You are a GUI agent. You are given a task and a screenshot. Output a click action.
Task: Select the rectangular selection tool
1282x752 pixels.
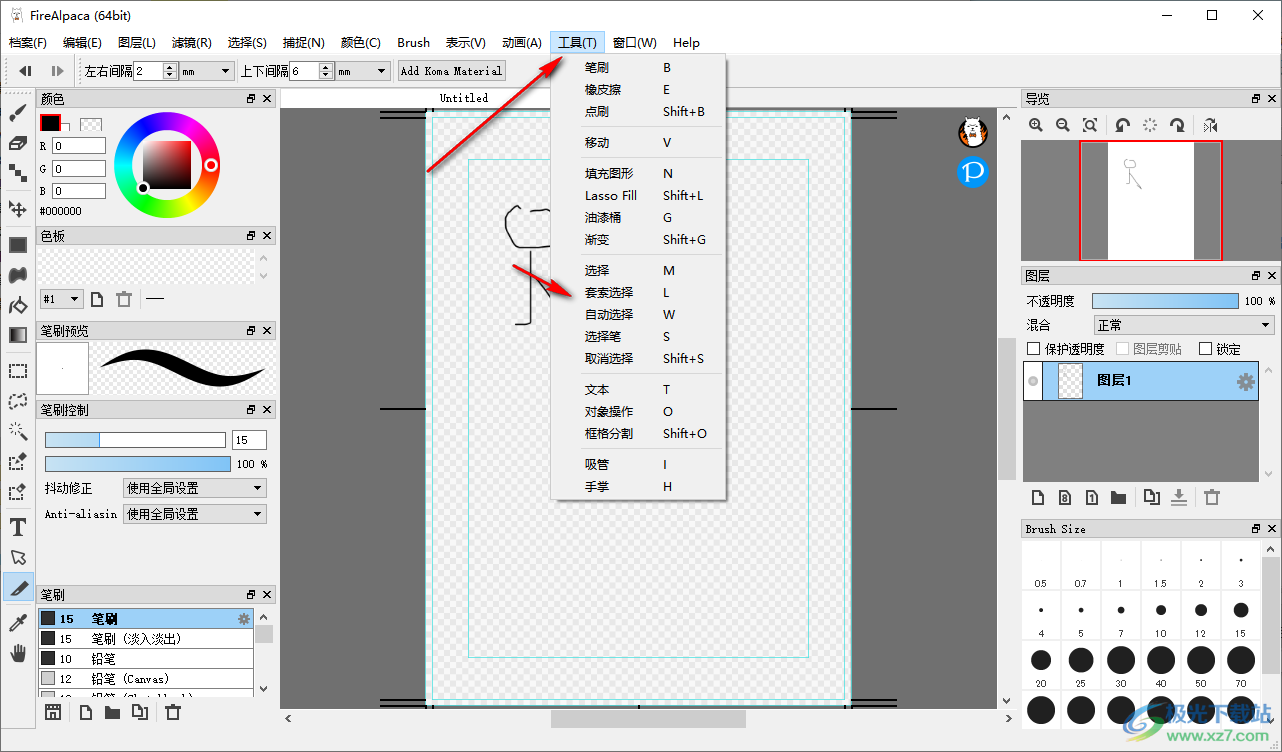17,371
